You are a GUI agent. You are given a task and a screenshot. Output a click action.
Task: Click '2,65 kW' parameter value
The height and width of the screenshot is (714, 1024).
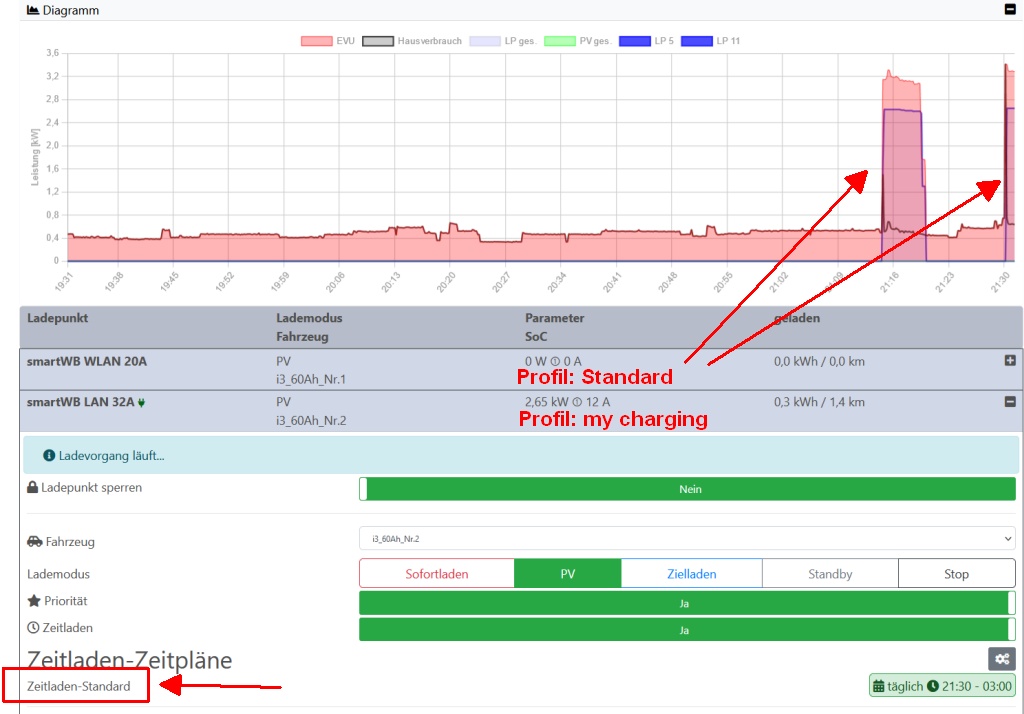[x=547, y=402]
